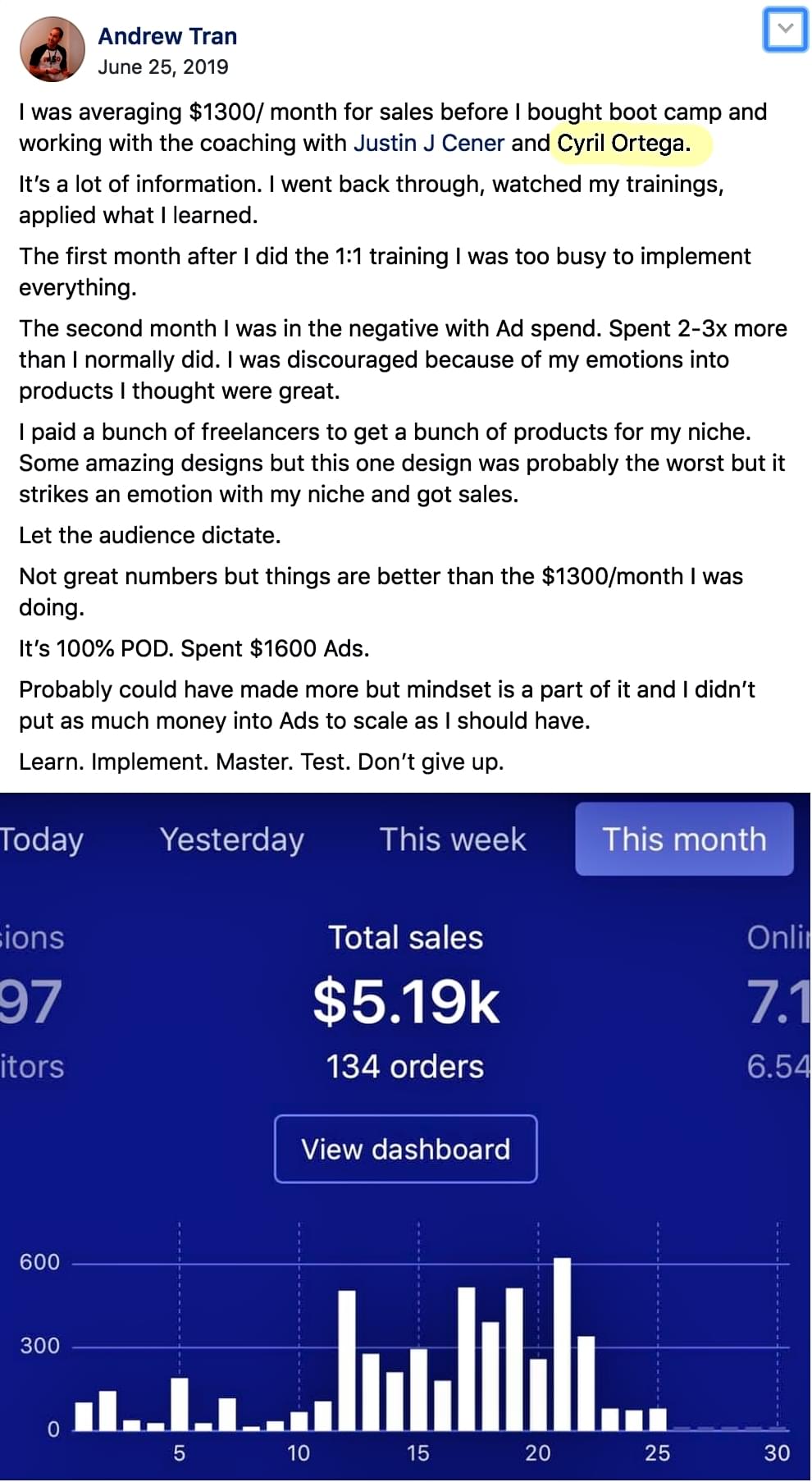Click the tallest bar in sales chart
Image resolution: width=812 pixels, height=1482 pixels.
point(562,1343)
